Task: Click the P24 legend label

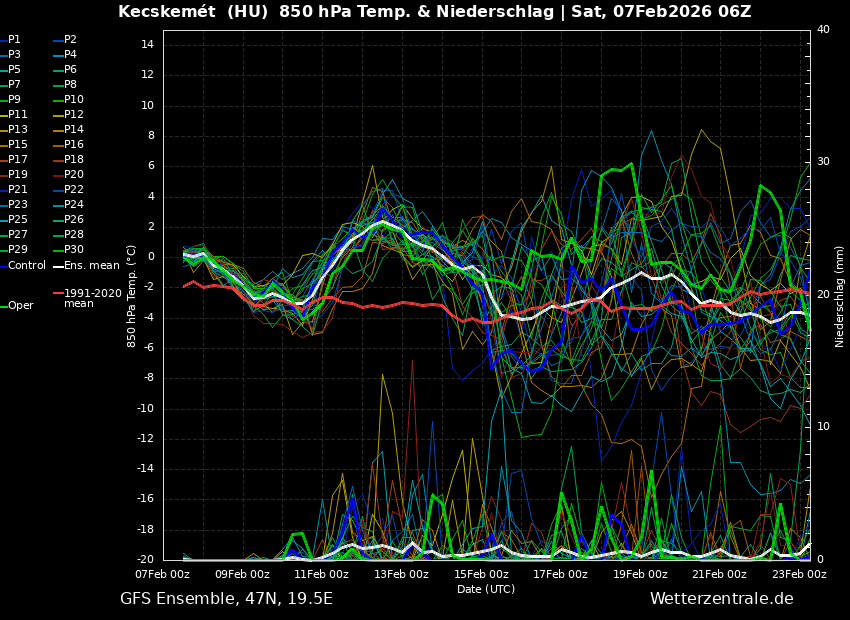Action: (74, 205)
